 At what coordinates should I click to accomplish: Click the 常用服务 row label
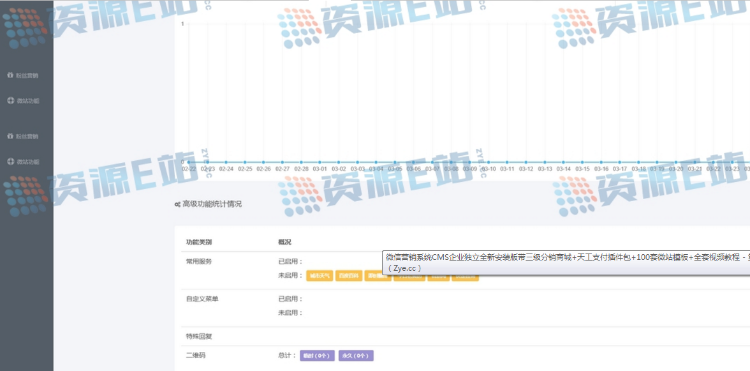[199, 262]
